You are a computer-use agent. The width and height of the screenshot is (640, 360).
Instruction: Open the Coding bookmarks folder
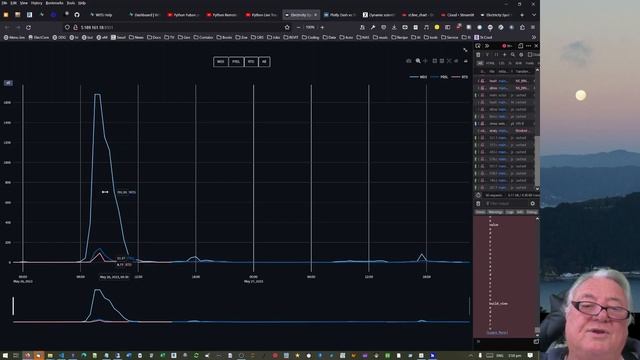tap(310, 37)
